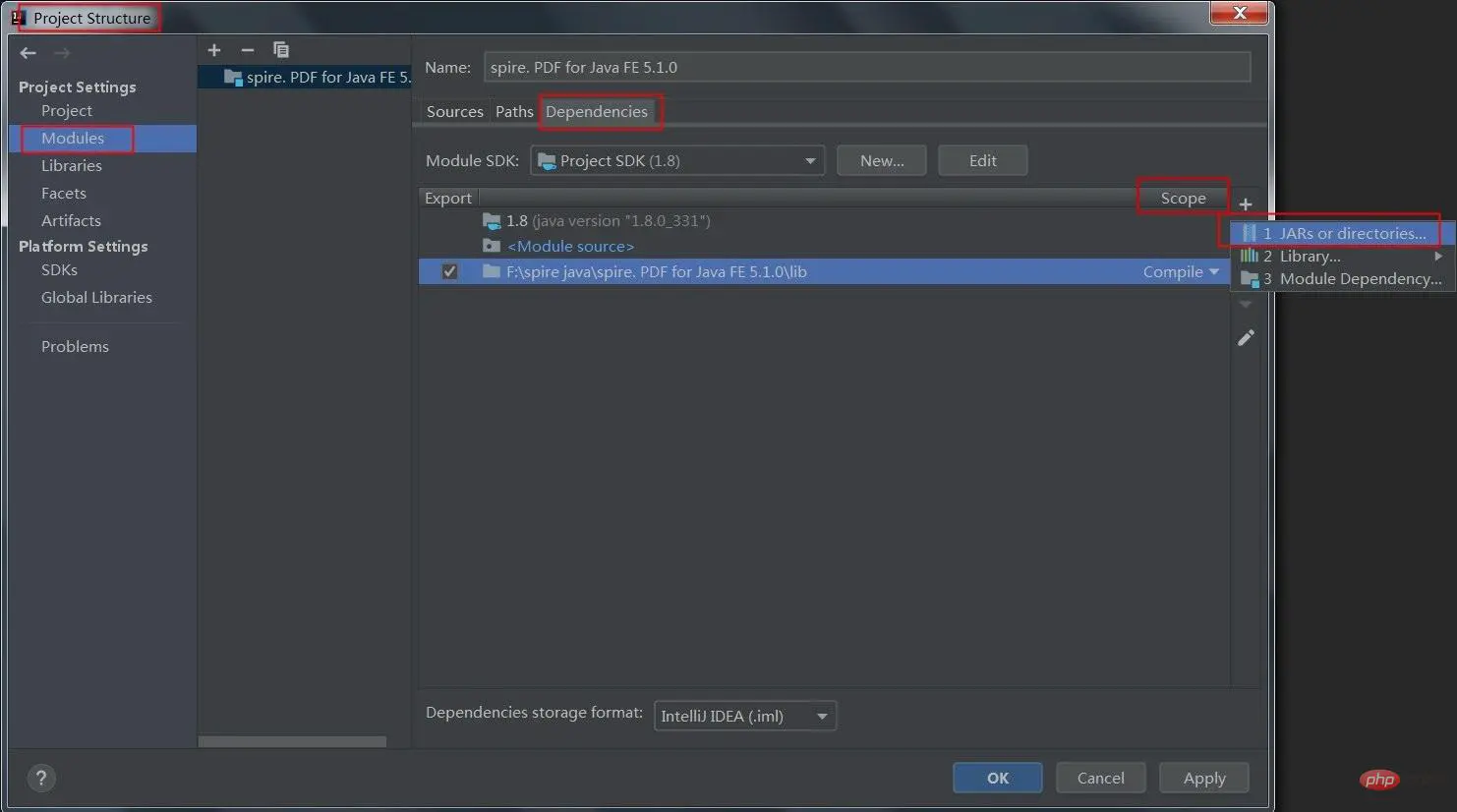Click the edit dependency pencil icon
The height and width of the screenshot is (812, 1457).
[x=1246, y=338]
